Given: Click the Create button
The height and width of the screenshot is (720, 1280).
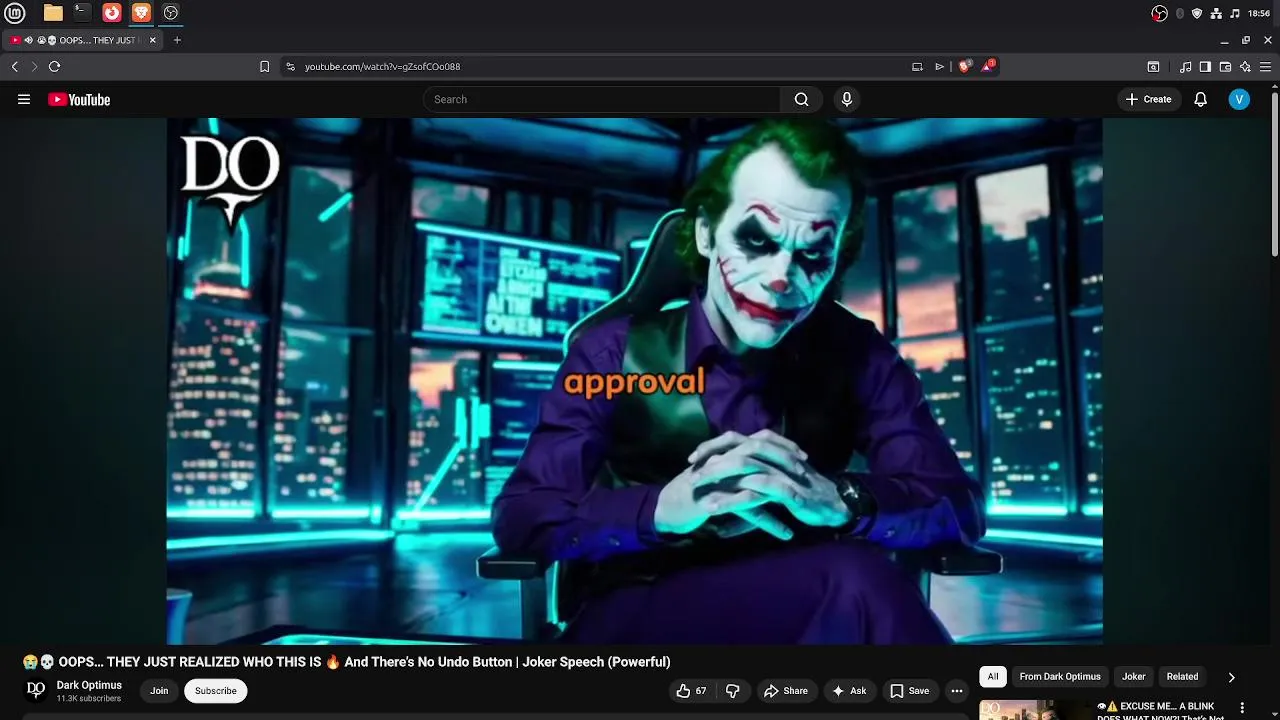Looking at the screenshot, I should point(1148,99).
